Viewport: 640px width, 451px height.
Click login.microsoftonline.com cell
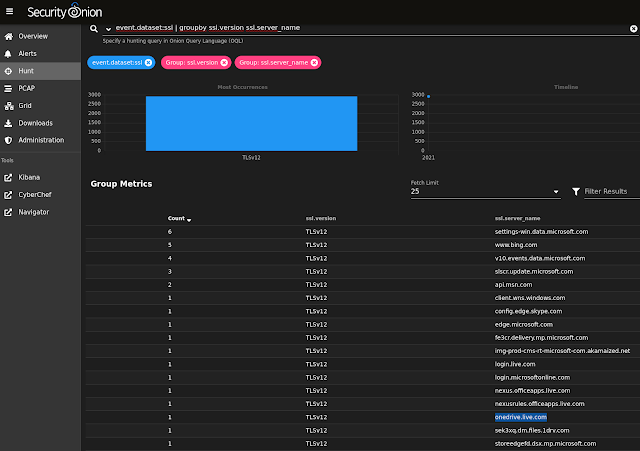pyautogui.click(x=533, y=378)
